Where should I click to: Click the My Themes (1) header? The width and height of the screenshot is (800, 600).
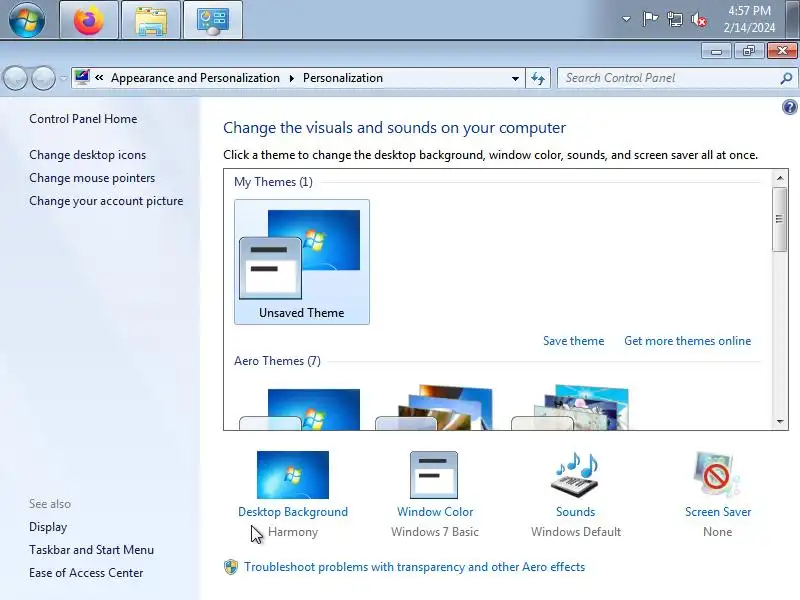273,182
